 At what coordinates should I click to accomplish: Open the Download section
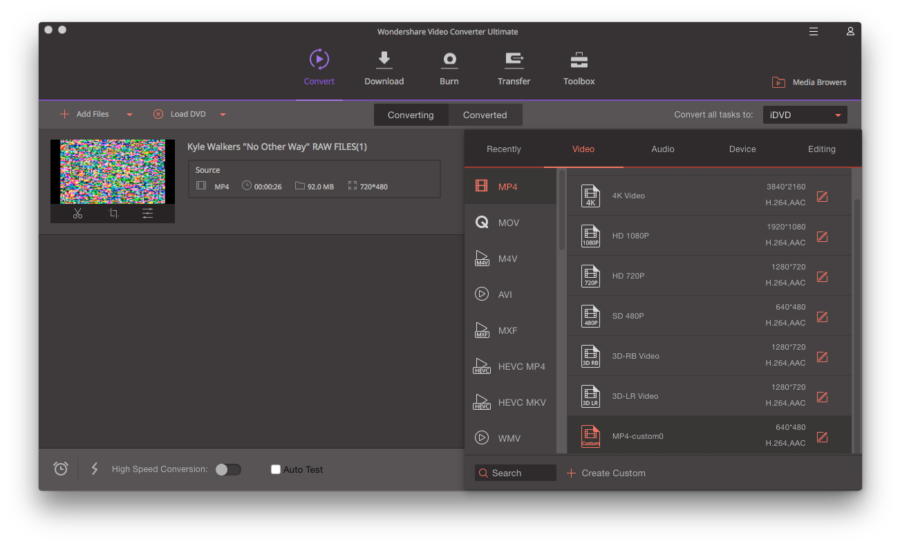click(384, 68)
